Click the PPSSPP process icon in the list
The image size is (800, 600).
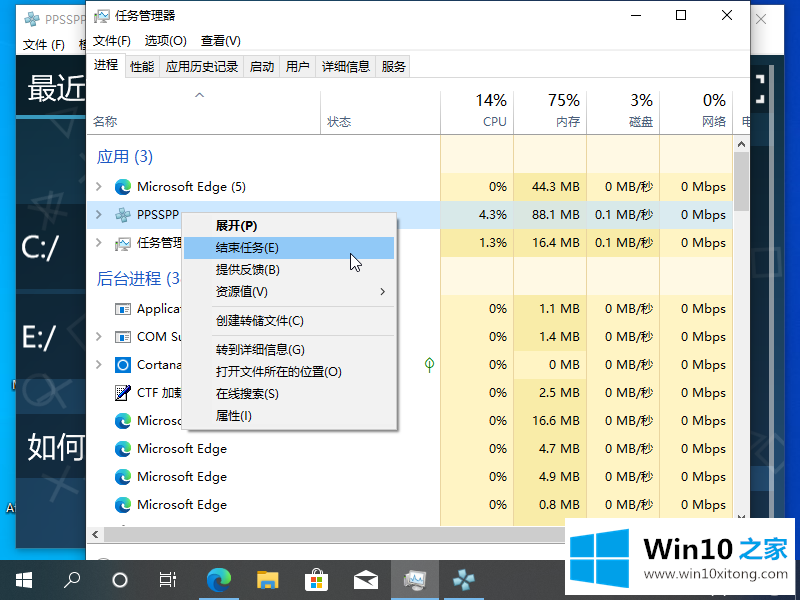coord(123,215)
